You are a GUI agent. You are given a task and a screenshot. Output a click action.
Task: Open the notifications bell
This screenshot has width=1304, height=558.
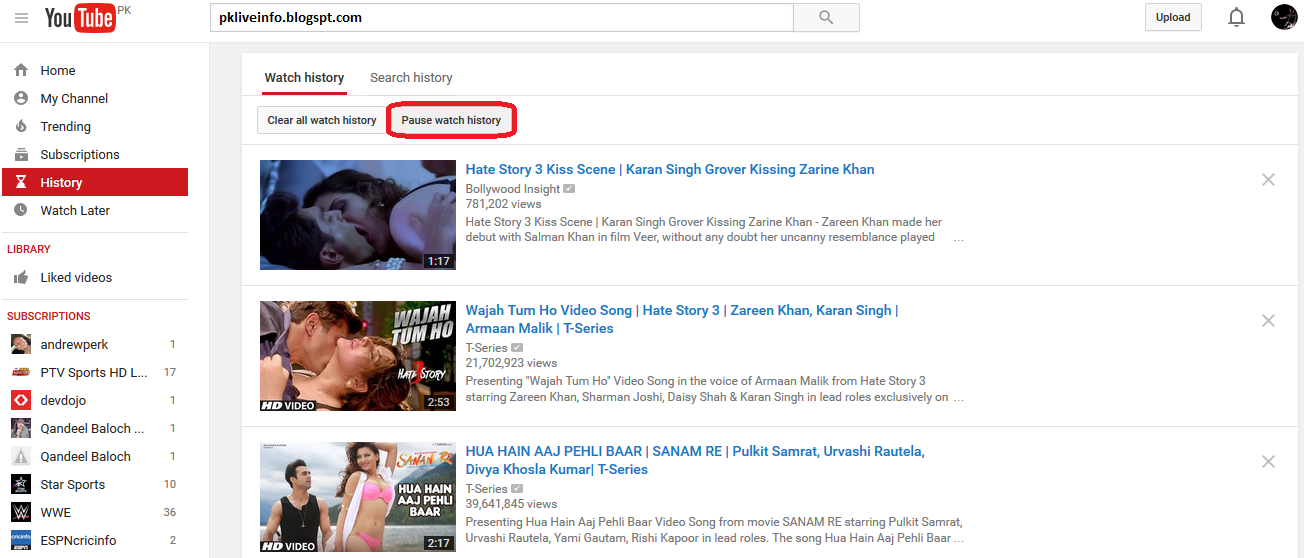coord(1237,17)
